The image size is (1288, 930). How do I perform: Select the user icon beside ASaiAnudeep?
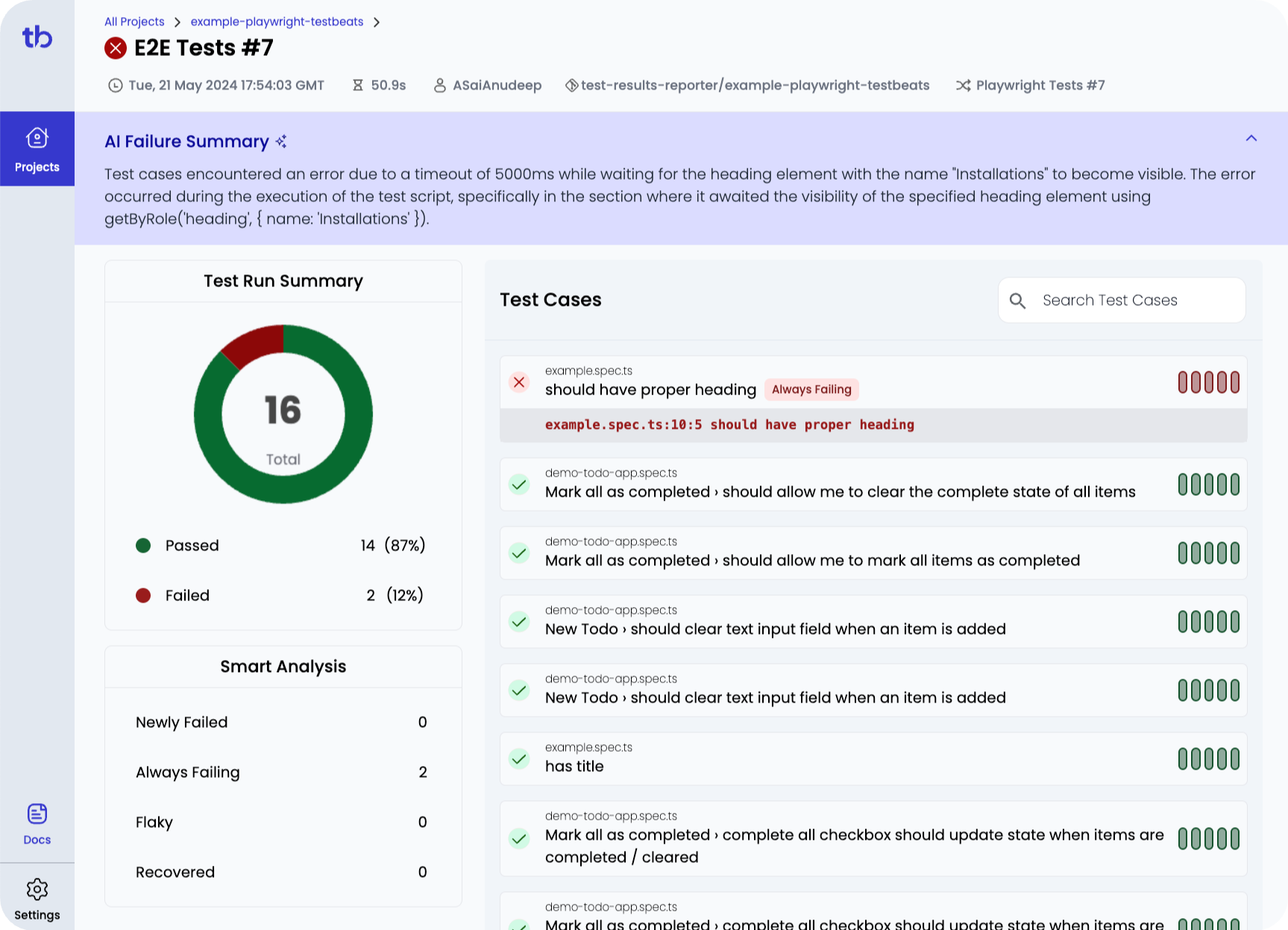pyautogui.click(x=439, y=85)
